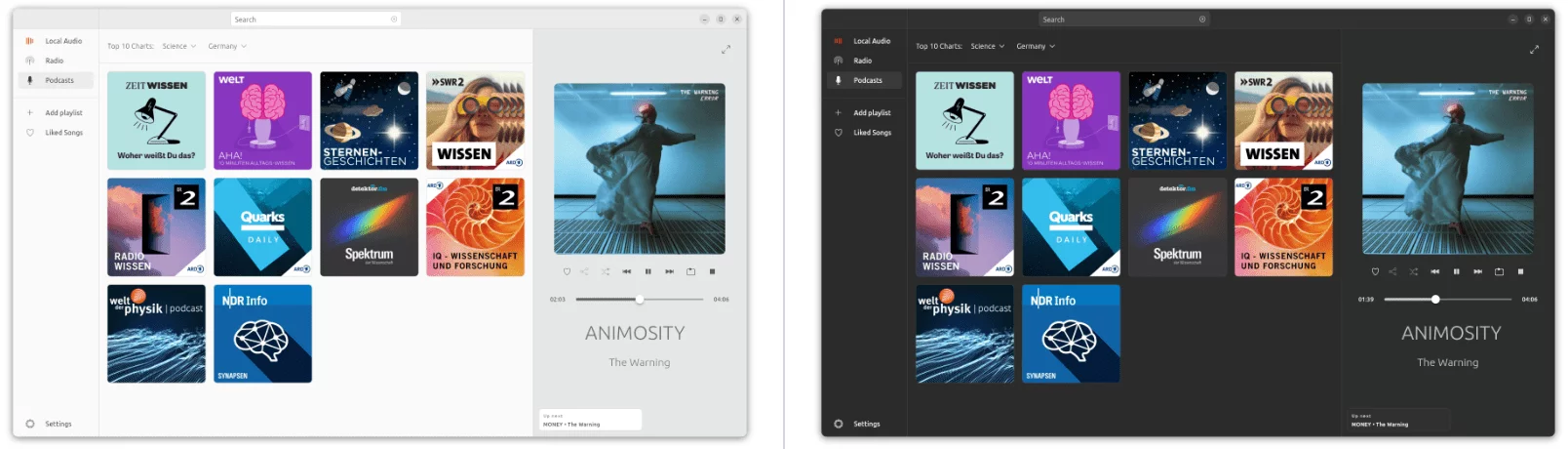Skip to previous track in dark window
Screen dimensions: 1568x449
coord(1434,271)
